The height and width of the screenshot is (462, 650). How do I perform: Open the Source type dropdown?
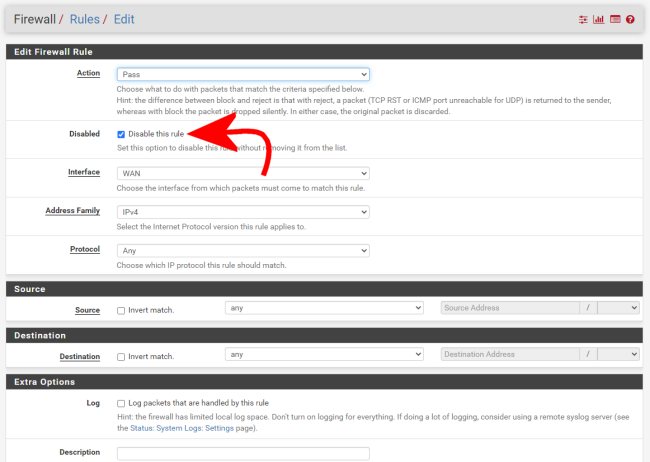(x=324, y=308)
